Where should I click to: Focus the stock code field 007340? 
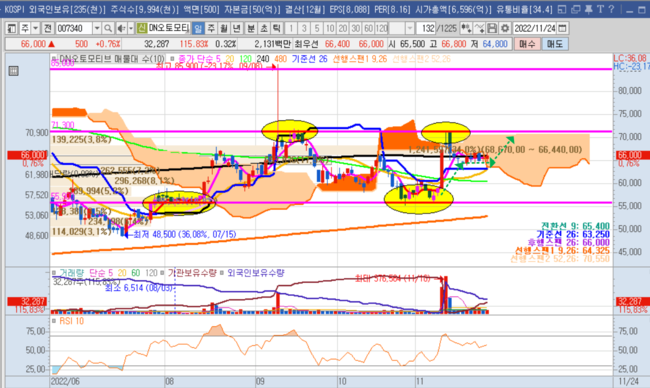pos(74,28)
